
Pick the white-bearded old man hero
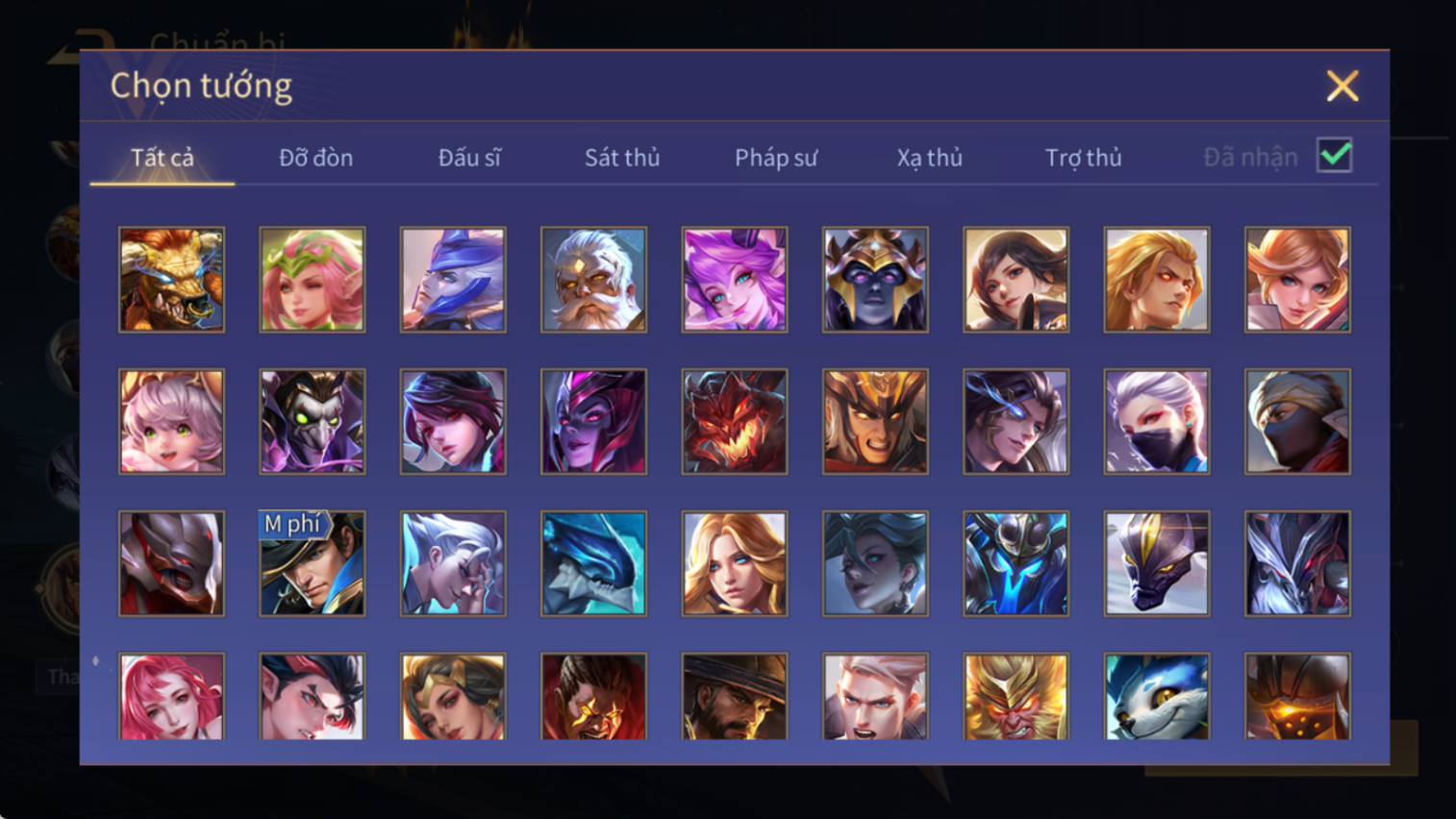click(x=593, y=280)
